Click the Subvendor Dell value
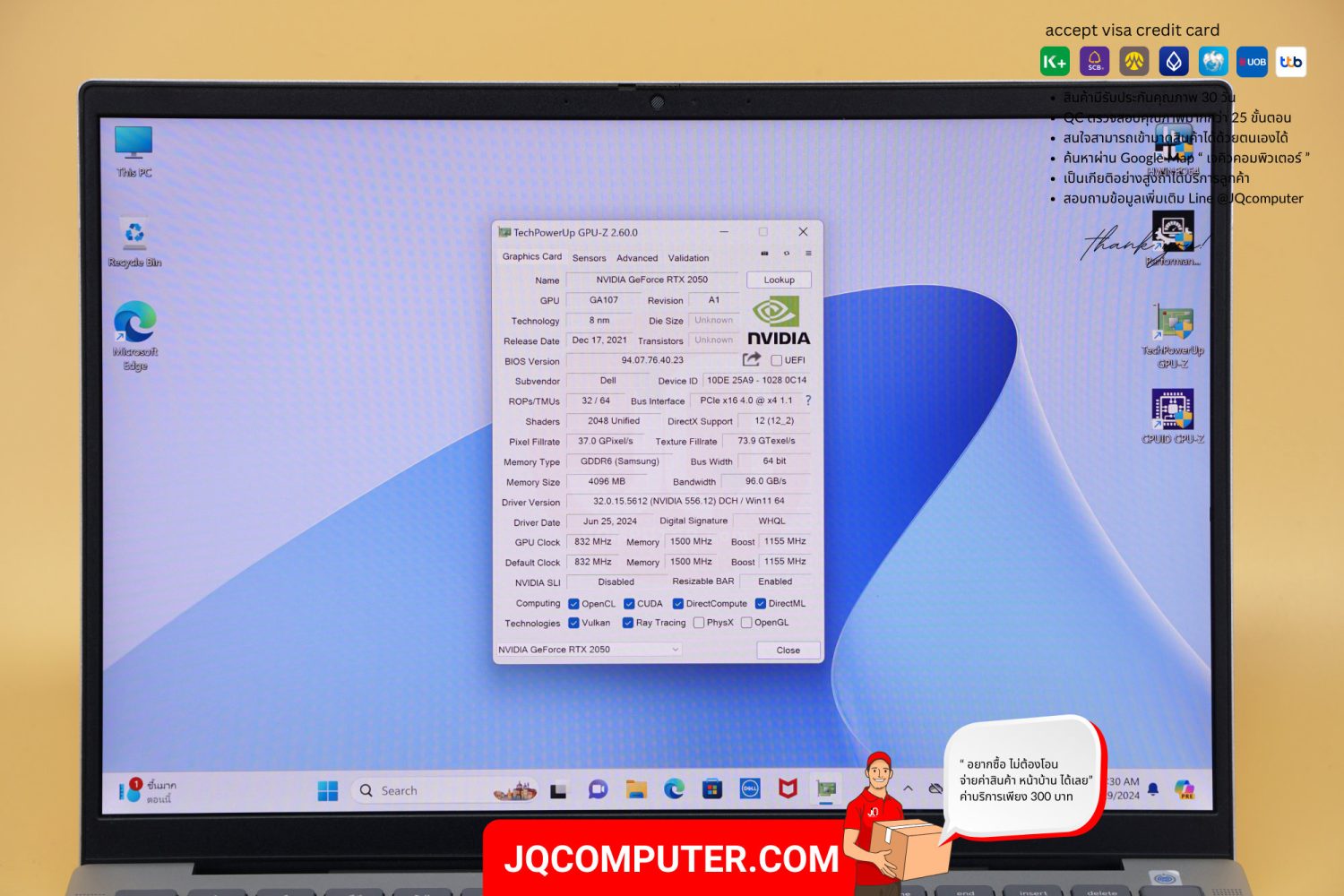1344x896 pixels. (608, 381)
